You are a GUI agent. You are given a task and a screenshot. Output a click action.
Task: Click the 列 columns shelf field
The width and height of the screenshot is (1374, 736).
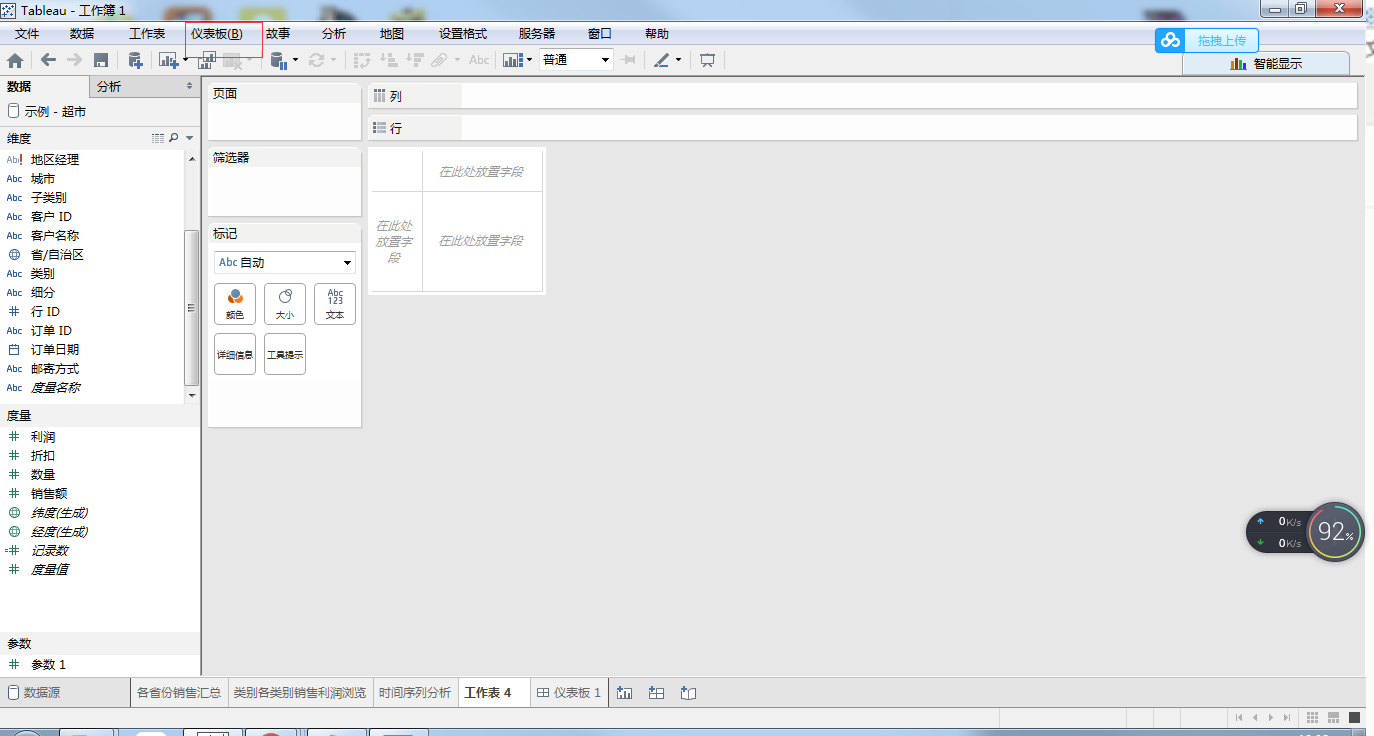coord(862,96)
